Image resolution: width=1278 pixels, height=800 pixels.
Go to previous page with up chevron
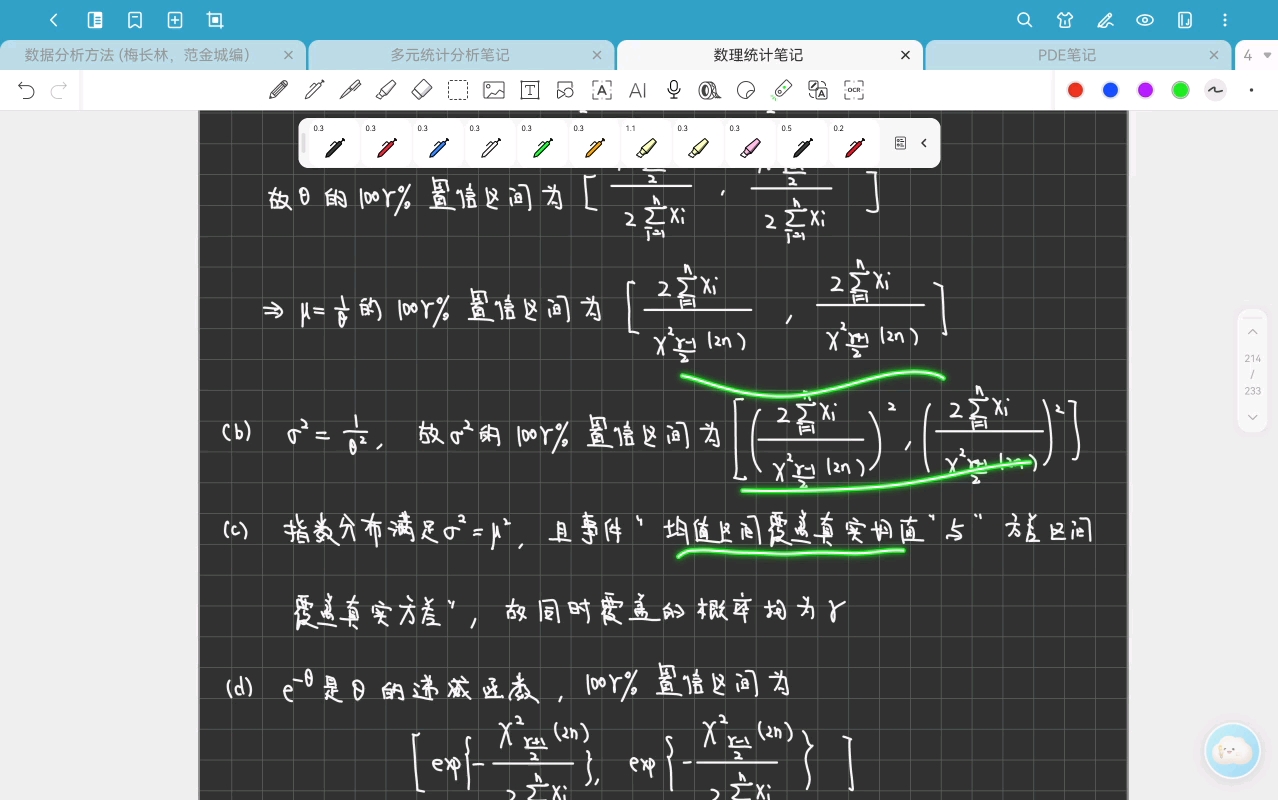click(1252, 332)
